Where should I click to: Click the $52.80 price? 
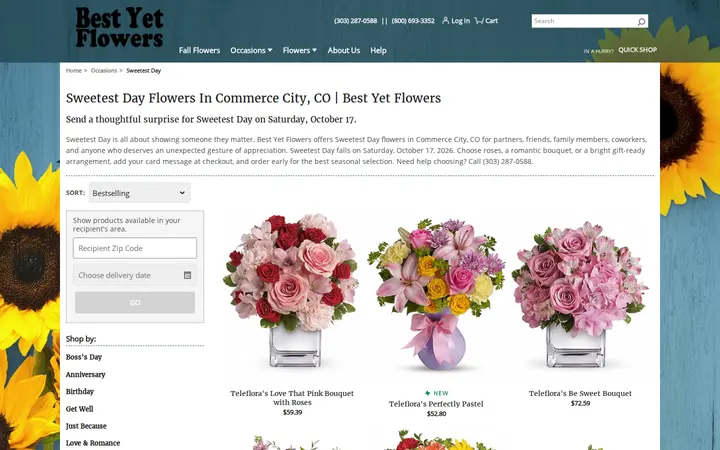point(436,414)
